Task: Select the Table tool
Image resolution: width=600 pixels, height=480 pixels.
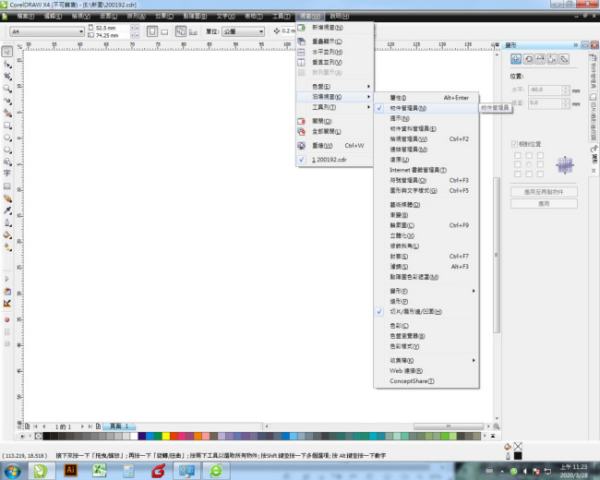Action: pyautogui.click(x=7, y=186)
